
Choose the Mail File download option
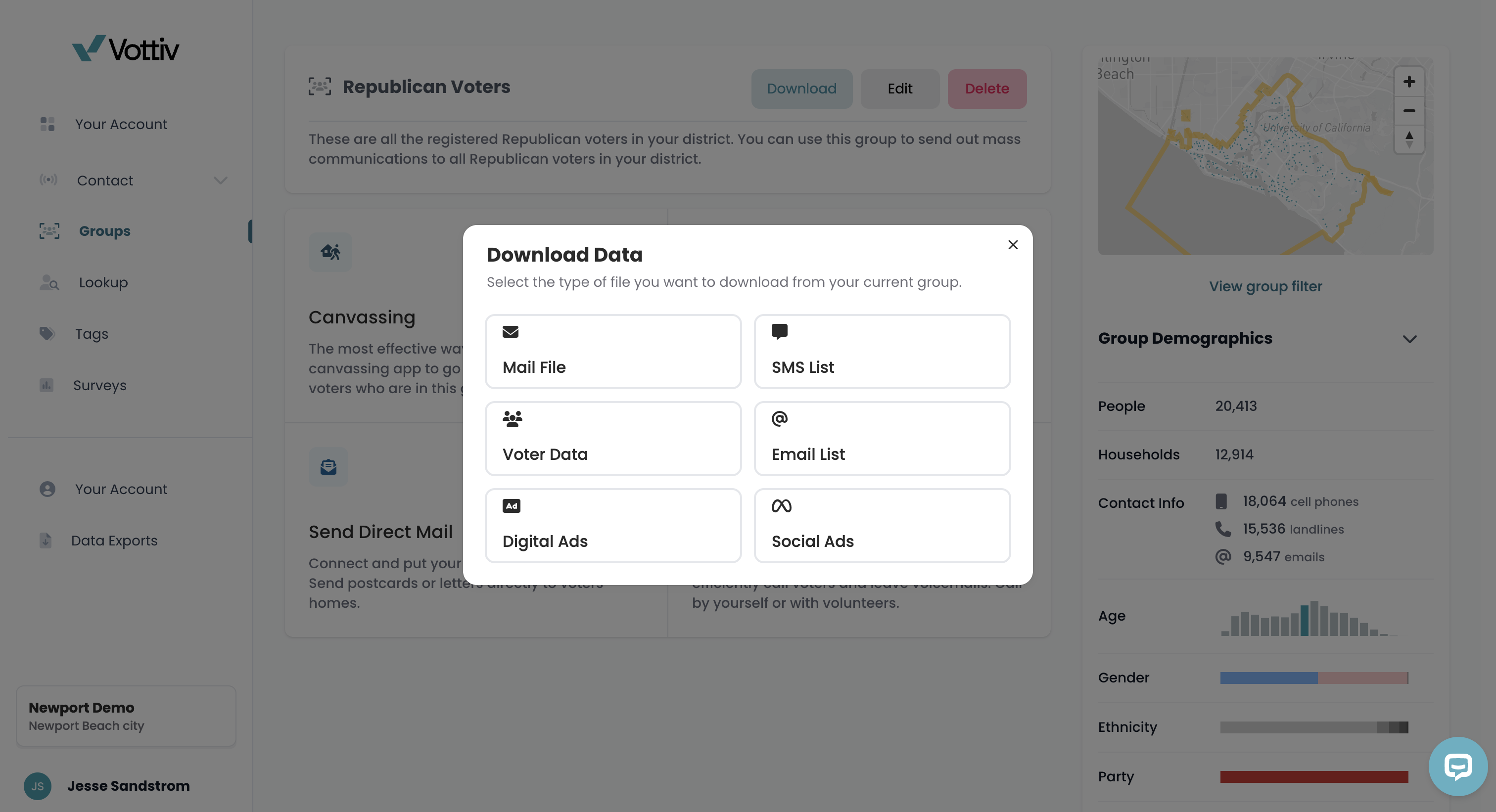(x=613, y=352)
